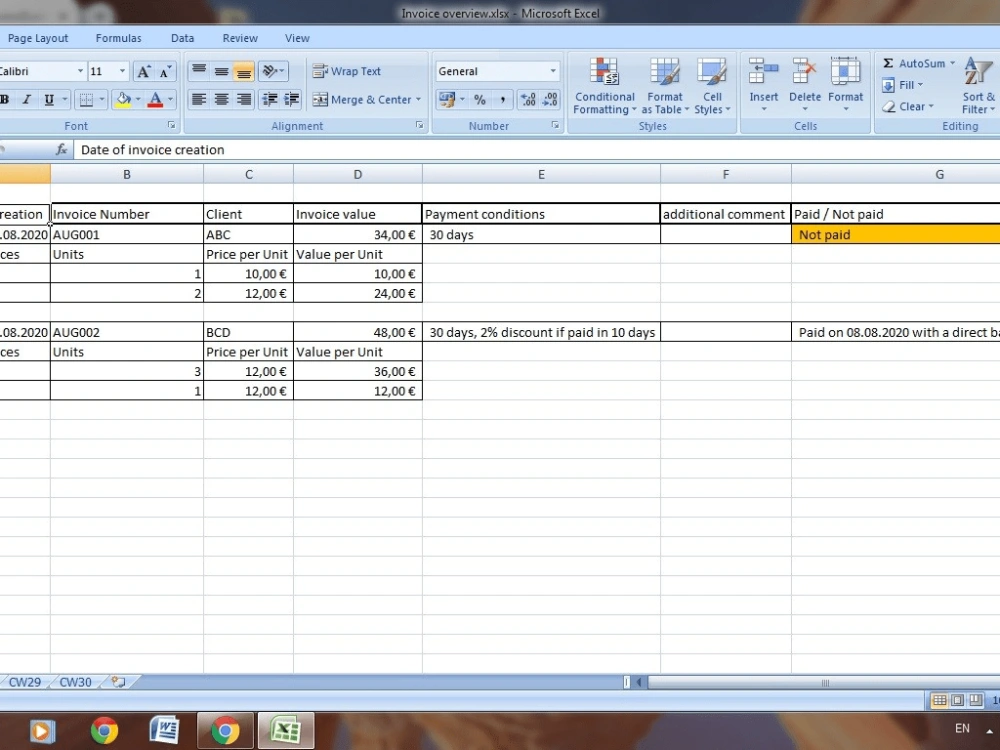Select column E header

coord(541,174)
